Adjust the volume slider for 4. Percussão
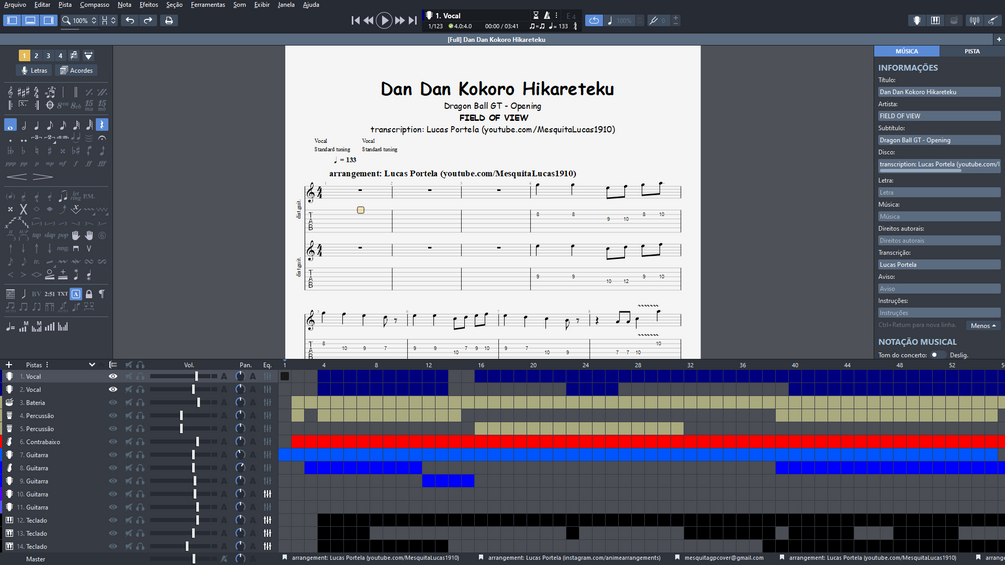Image resolution: width=1005 pixels, height=565 pixels. click(x=183, y=416)
